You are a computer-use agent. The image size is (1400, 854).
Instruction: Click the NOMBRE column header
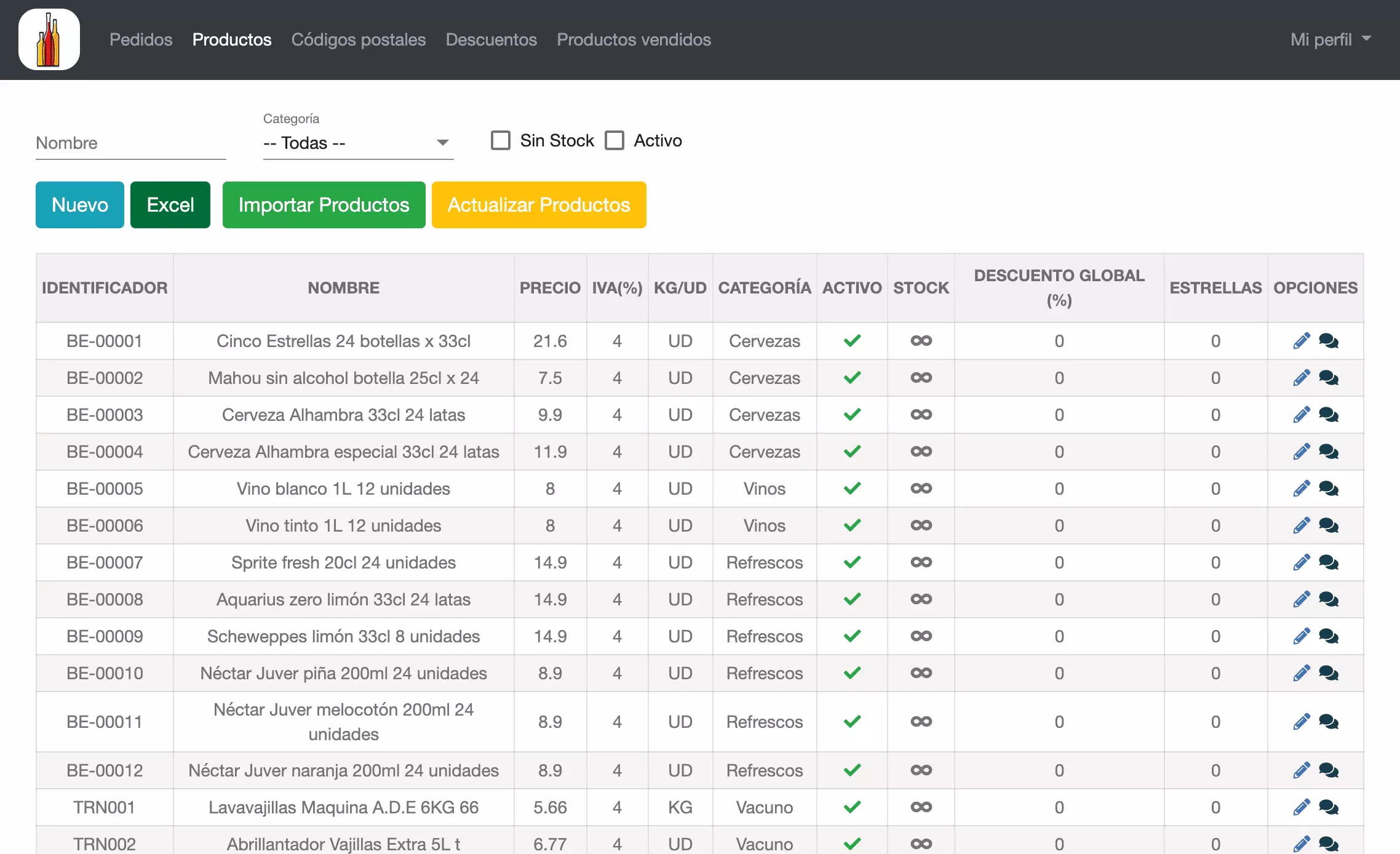[x=344, y=288]
